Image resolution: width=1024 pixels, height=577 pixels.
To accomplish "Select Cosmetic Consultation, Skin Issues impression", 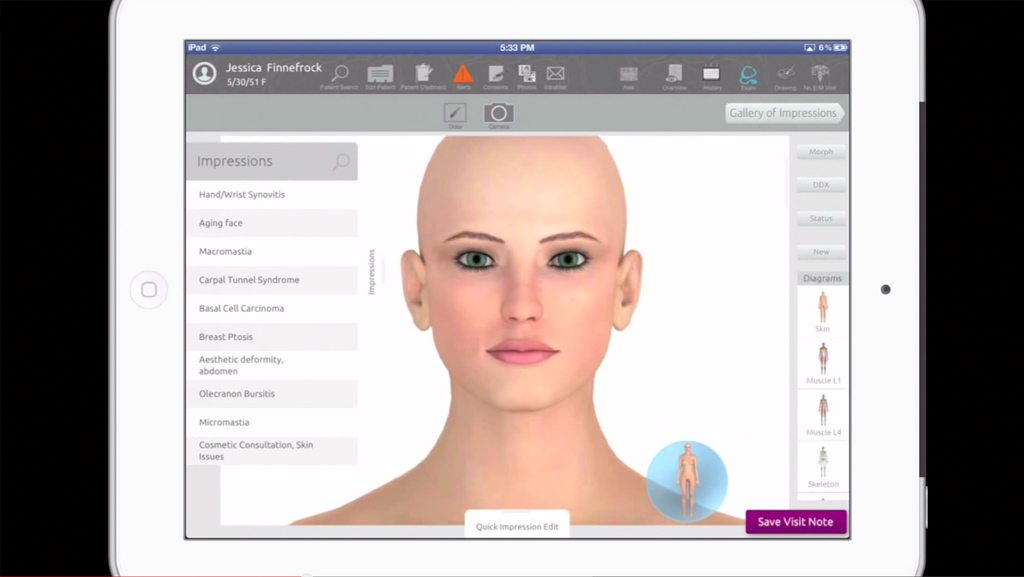I will tap(272, 450).
